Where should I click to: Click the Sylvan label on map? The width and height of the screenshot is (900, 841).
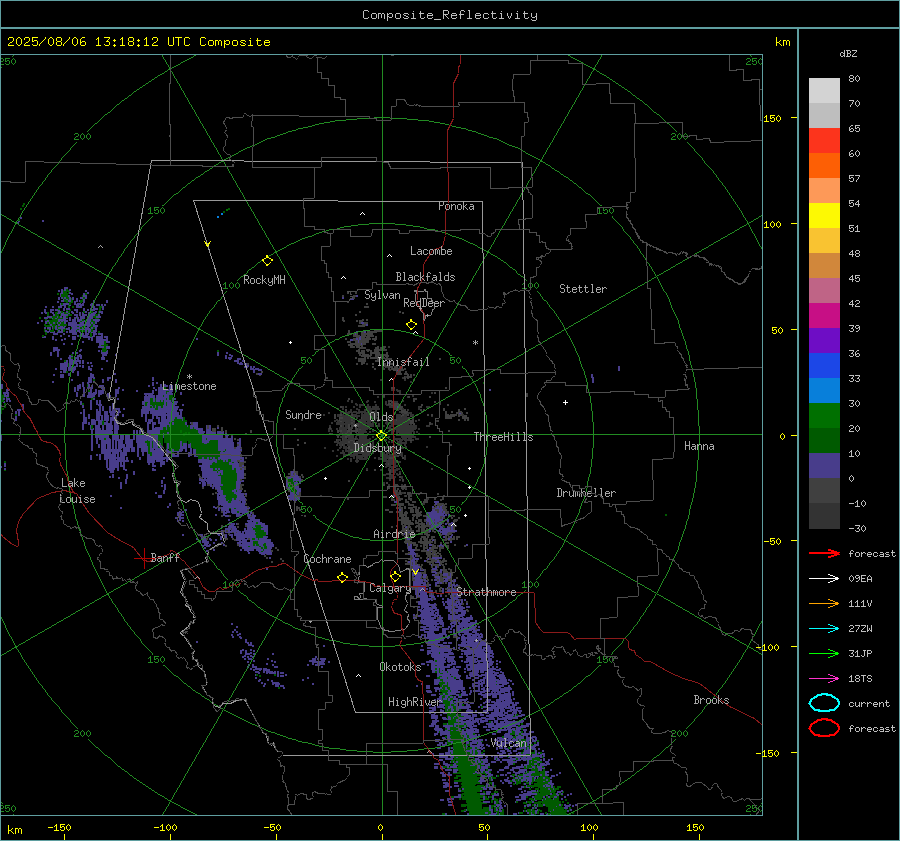[x=382, y=295]
